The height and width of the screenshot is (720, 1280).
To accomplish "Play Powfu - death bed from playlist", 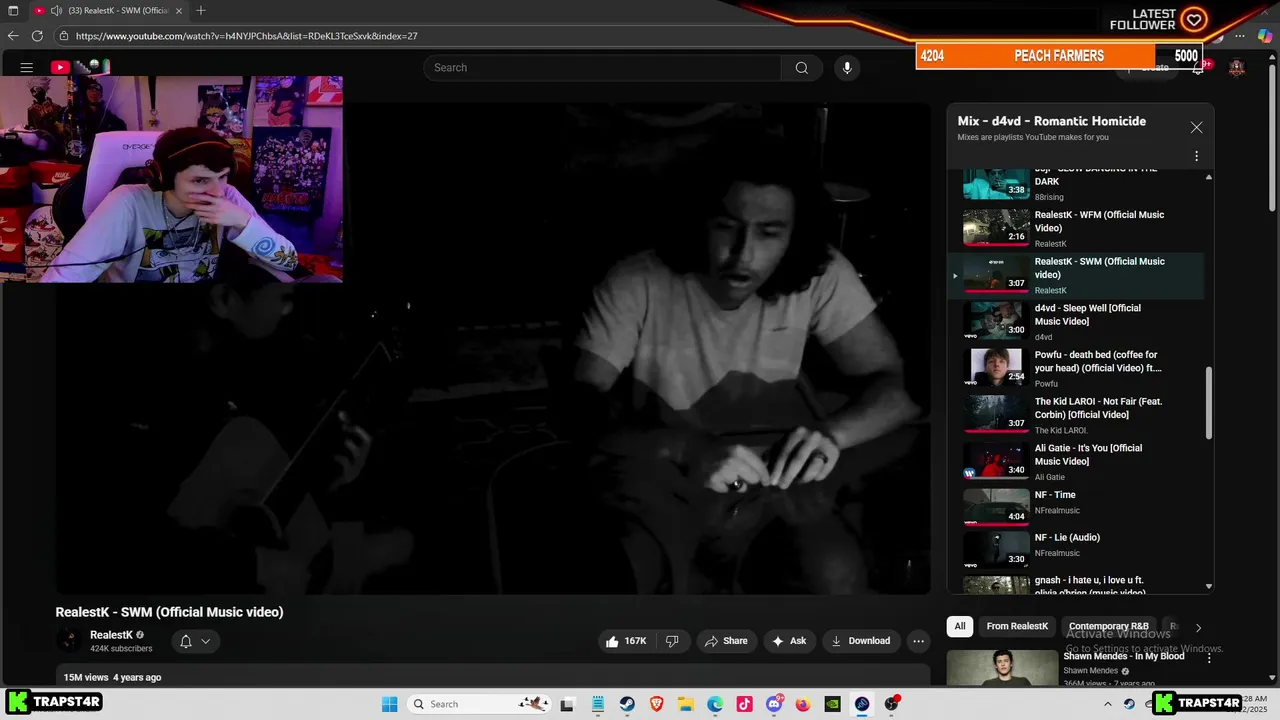I will click(x=1075, y=368).
